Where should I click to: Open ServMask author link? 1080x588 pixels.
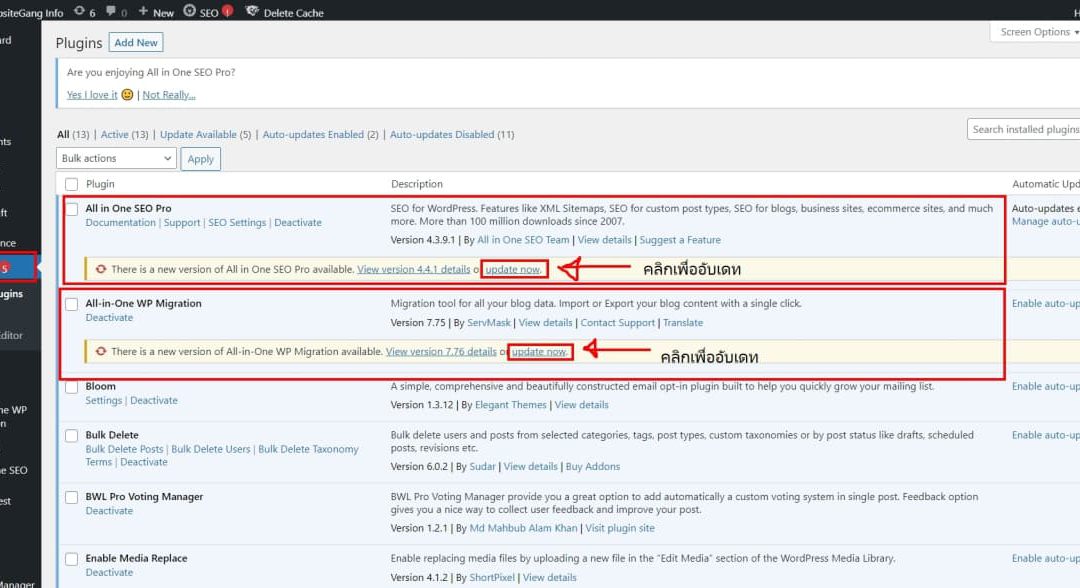tap(489, 322)
